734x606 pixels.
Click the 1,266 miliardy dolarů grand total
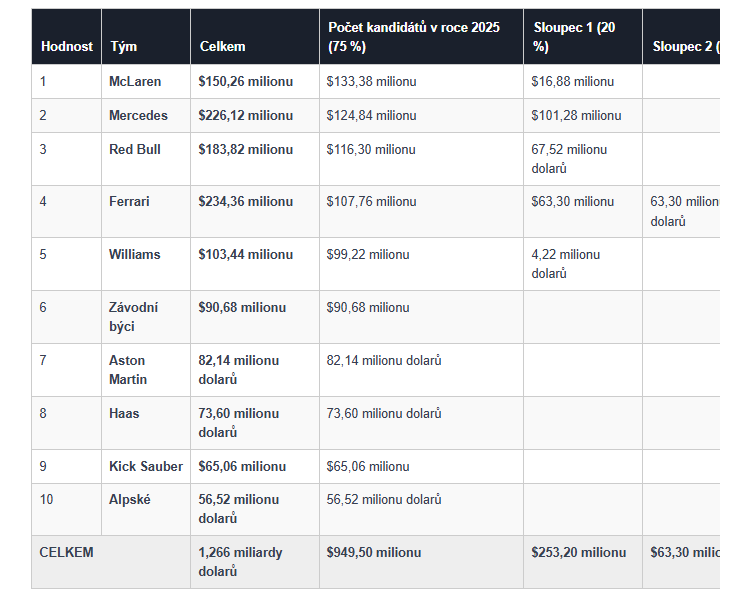pos(238,562)
